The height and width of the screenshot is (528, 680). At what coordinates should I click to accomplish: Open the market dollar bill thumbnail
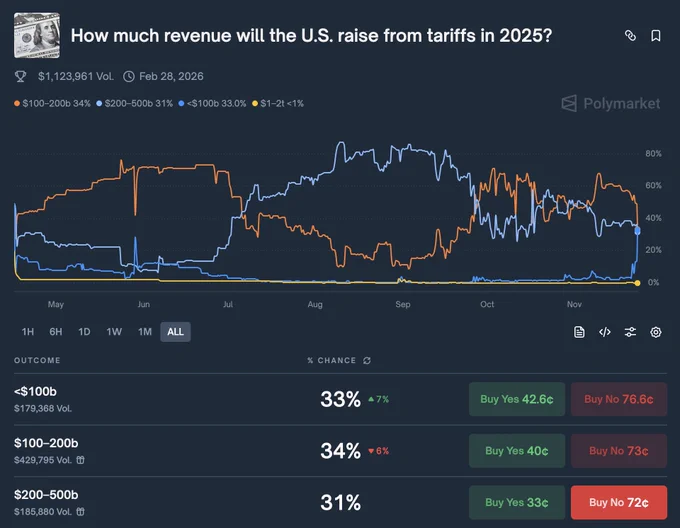pyautogui.click(x=37, y=36)
